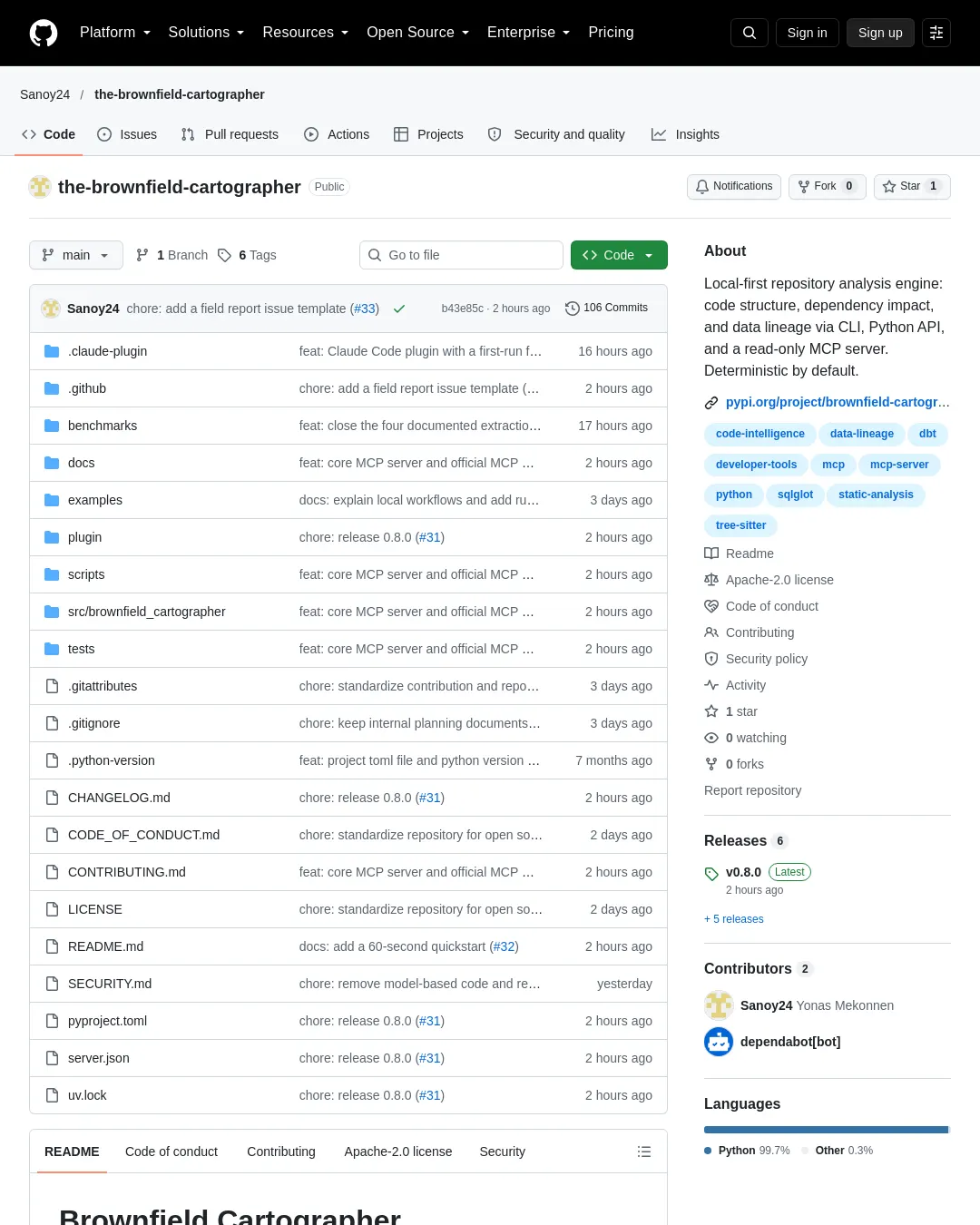Expand the Platform menu
Image resolution: width=980 pixels, height=1225 pixels.
click(115, 33)
